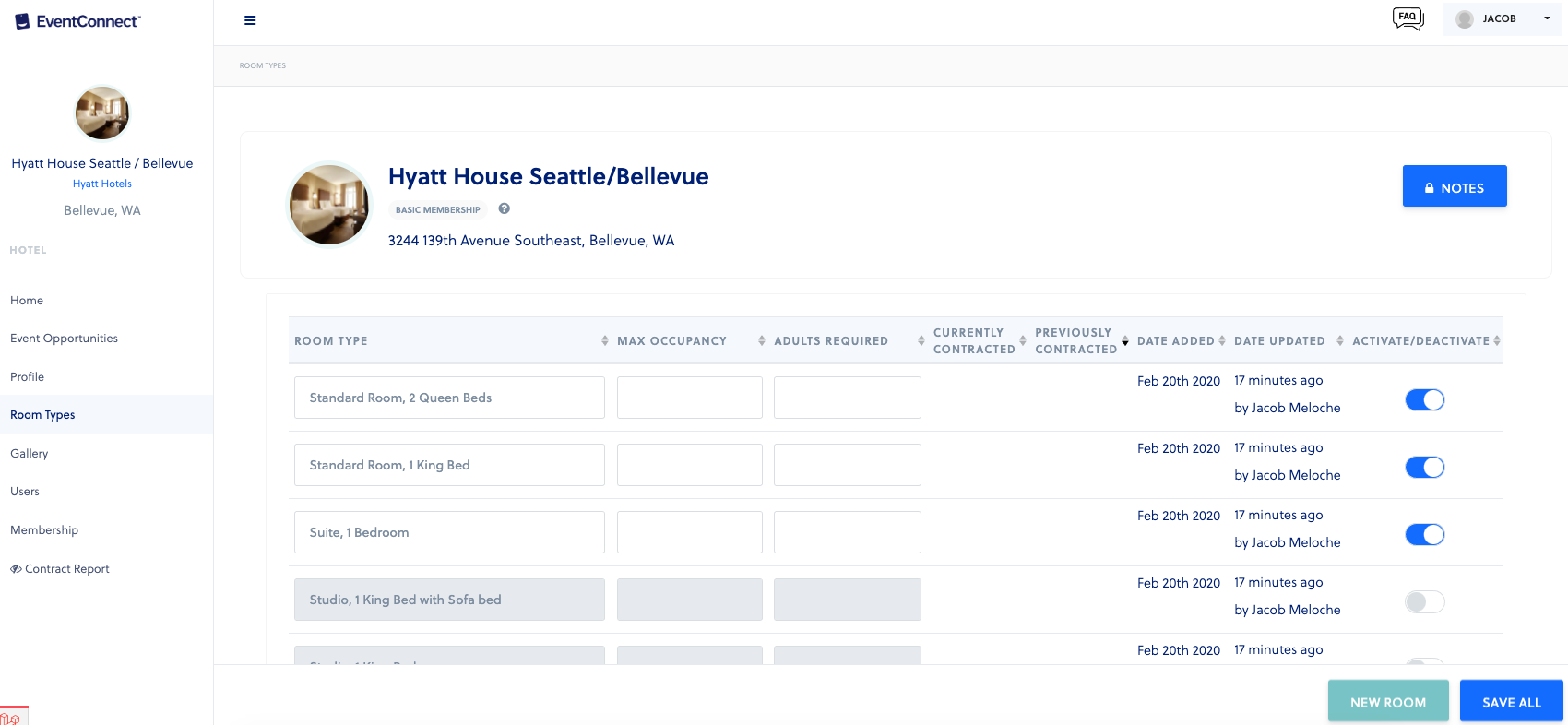Sort by Currently Contracted column

[x=1023, y=340]
